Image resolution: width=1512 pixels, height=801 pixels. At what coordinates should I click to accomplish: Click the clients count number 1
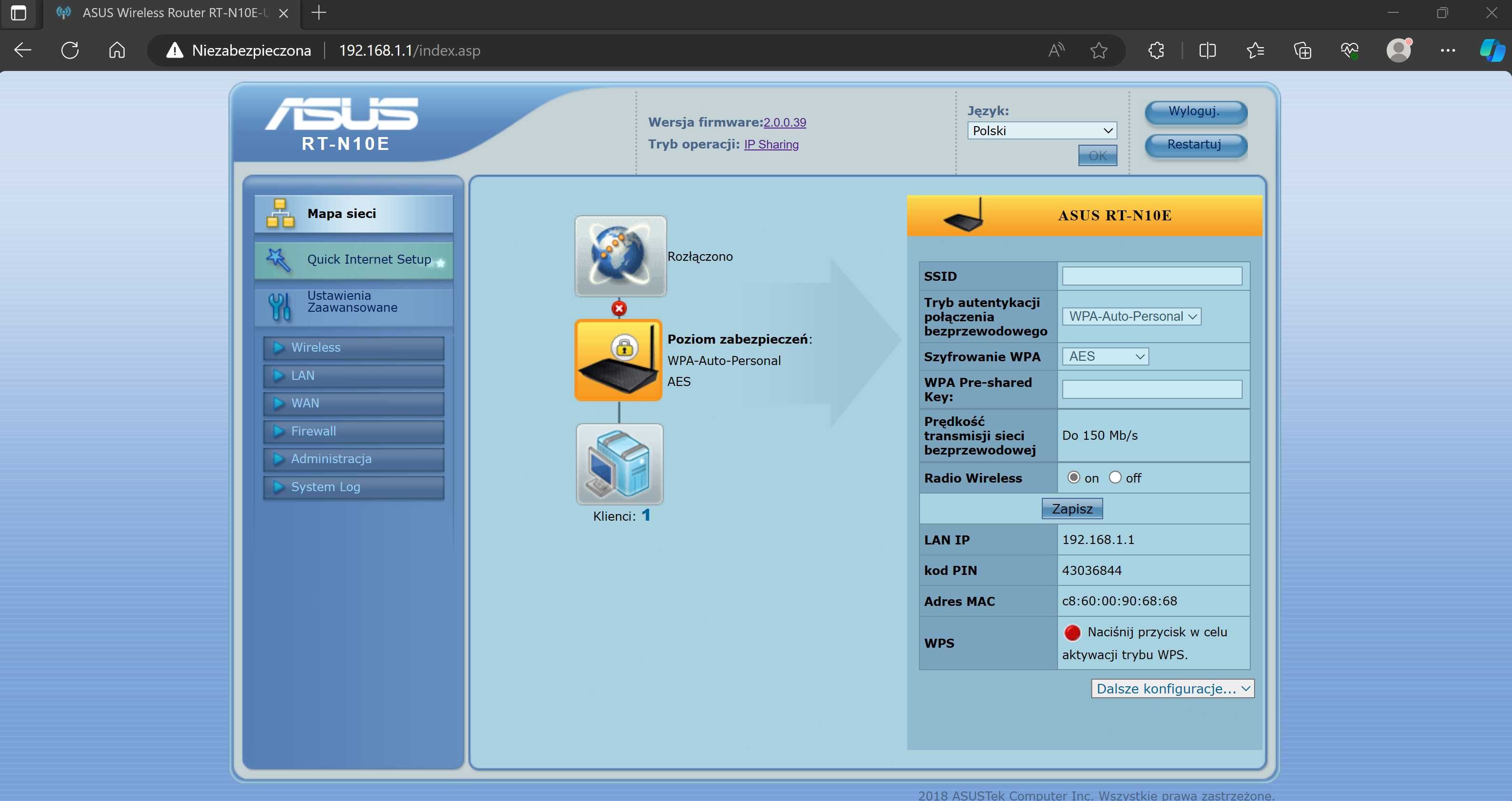[x=646, y=515]
